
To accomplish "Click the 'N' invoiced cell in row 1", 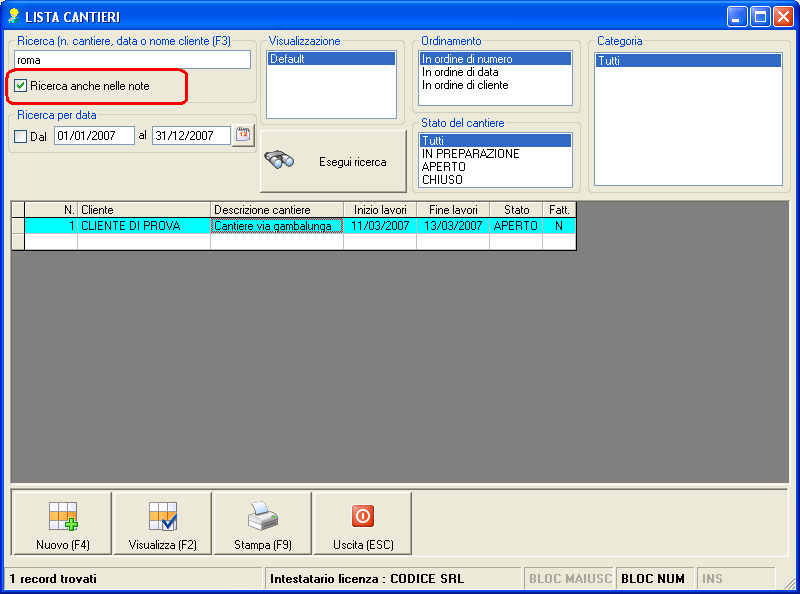I will (x=559, y=226).
